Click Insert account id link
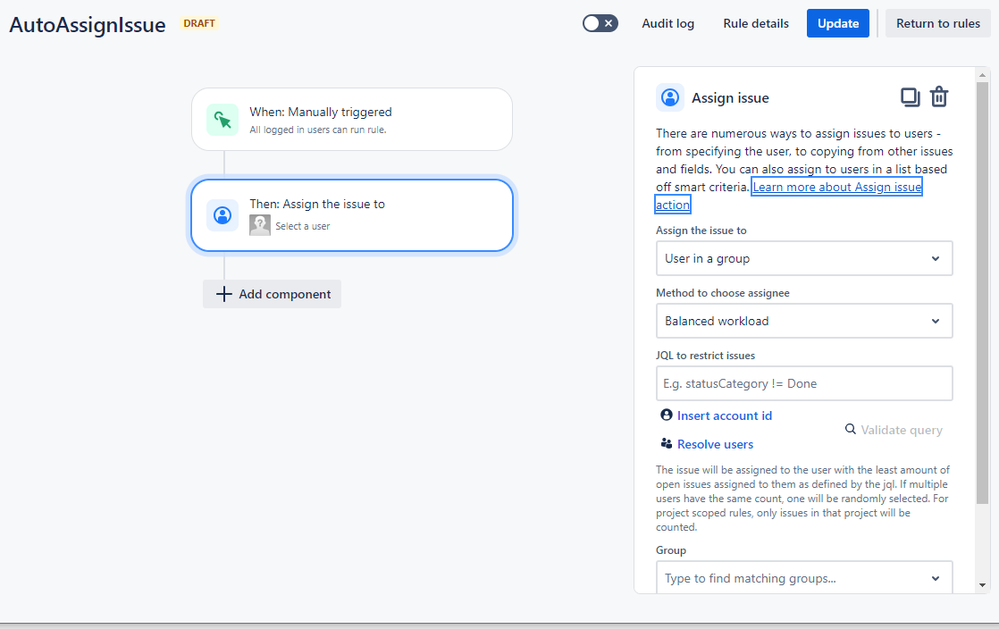The width and height of the screenshot is (999, 629). (724, 416)
